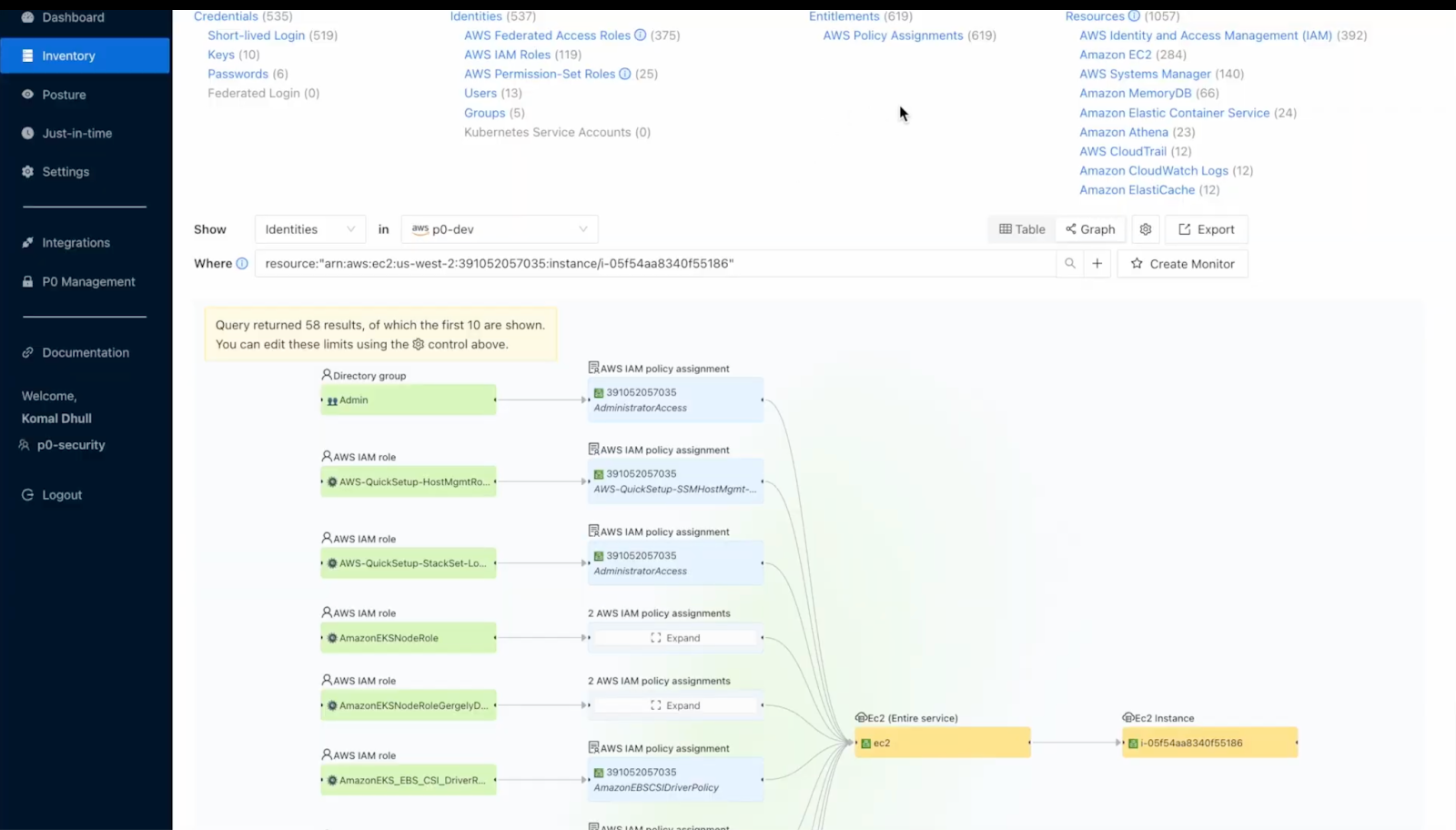
Task: Select Inventory in the sidebar
Action: (85, 56)
